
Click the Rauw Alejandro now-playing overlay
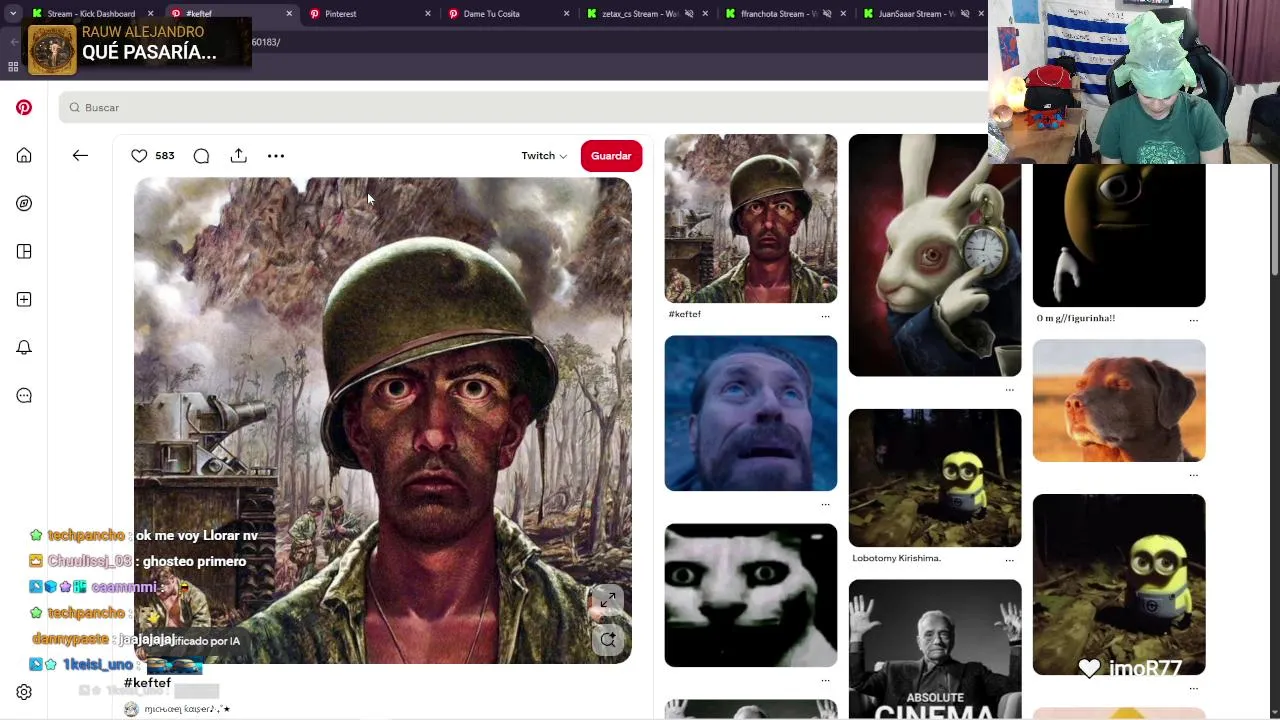[138, 46]
